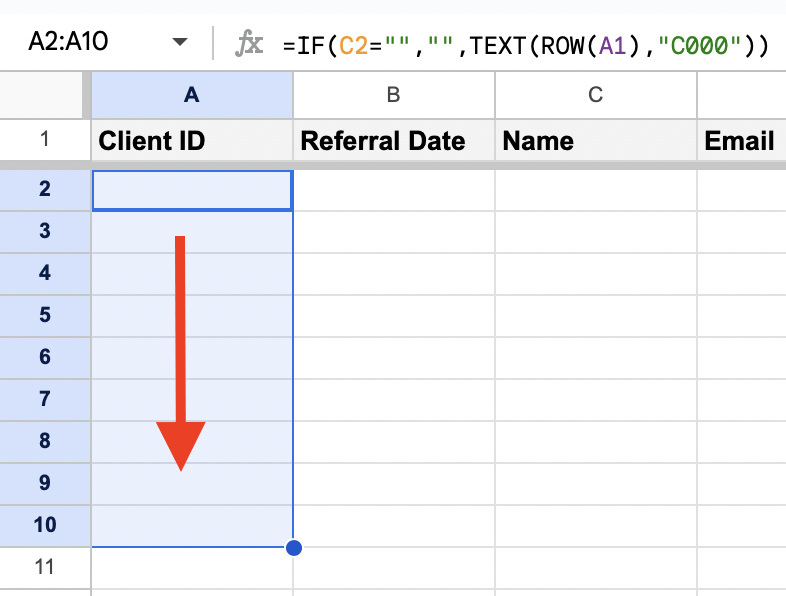Select row 2 header

coord(45,189)
